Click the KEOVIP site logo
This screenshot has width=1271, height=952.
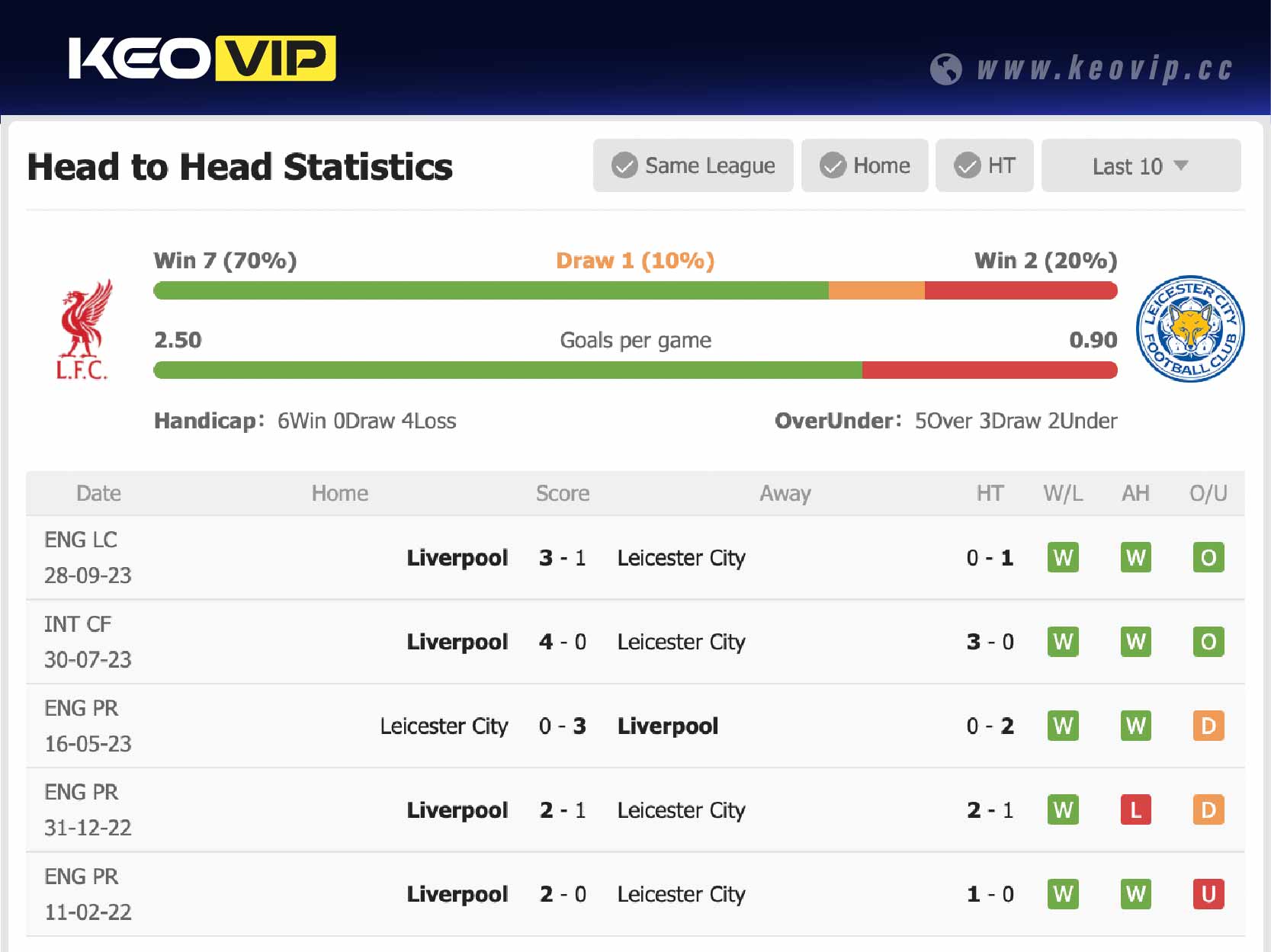coord(202,57)
